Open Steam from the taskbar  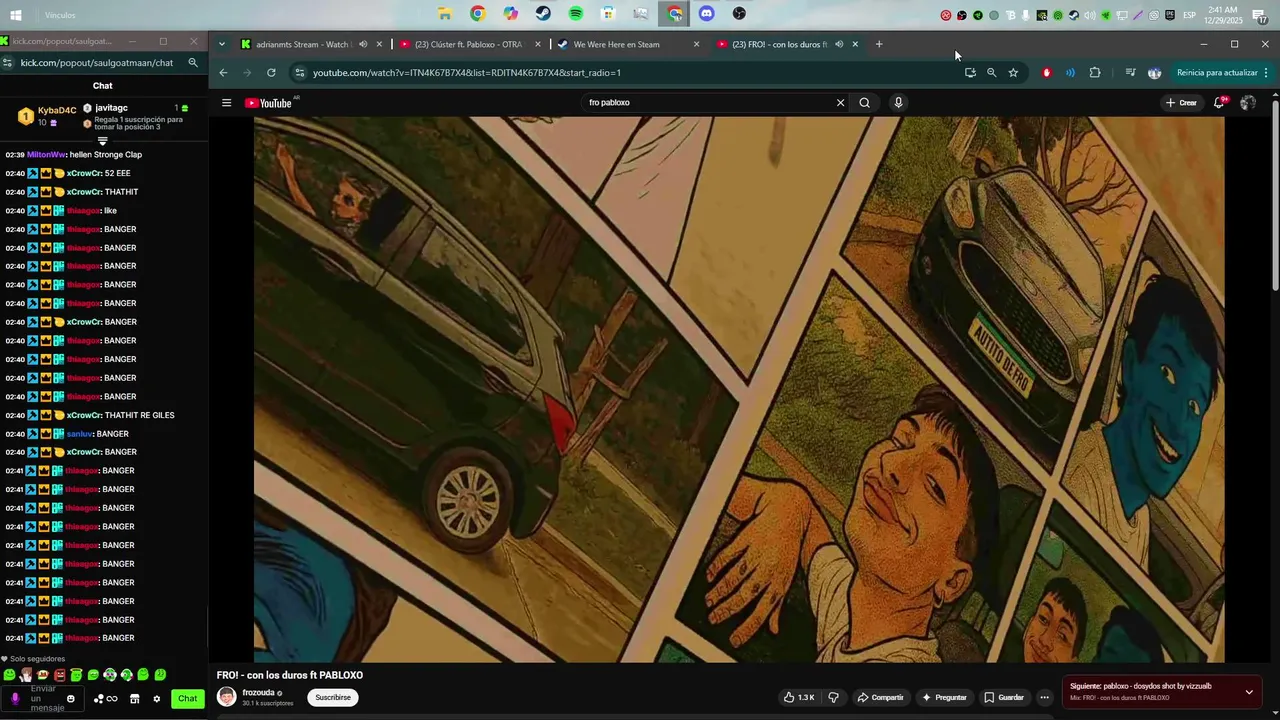(543, 14)
